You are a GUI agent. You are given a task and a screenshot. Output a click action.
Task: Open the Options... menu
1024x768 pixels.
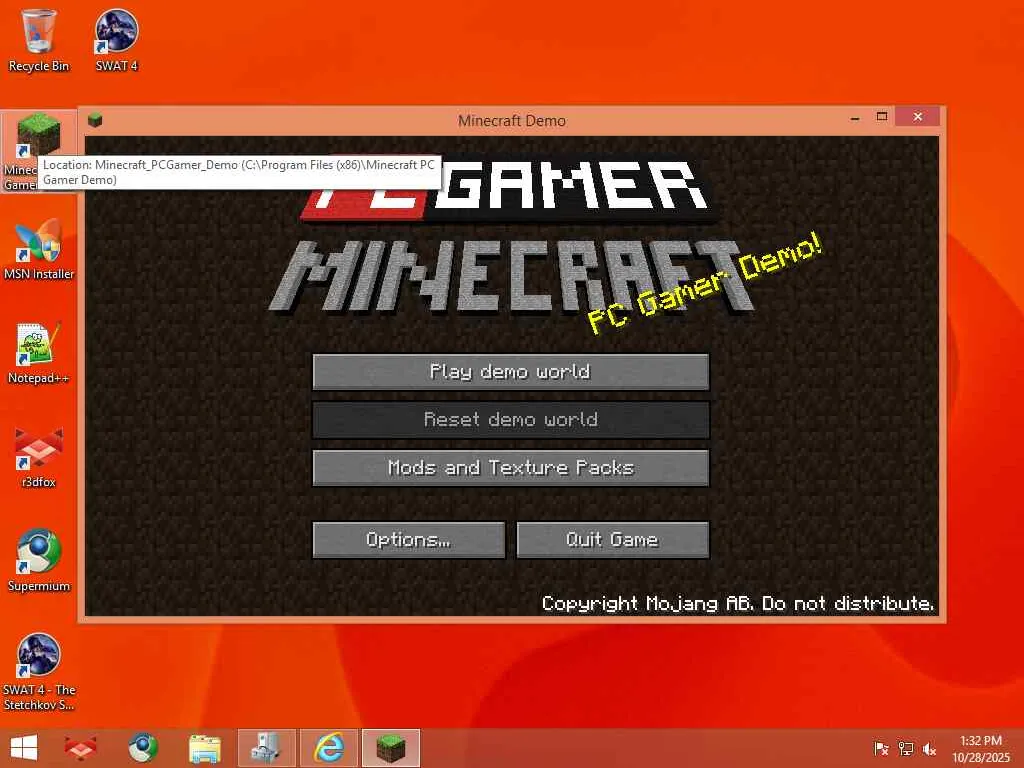tap(409, 539)
